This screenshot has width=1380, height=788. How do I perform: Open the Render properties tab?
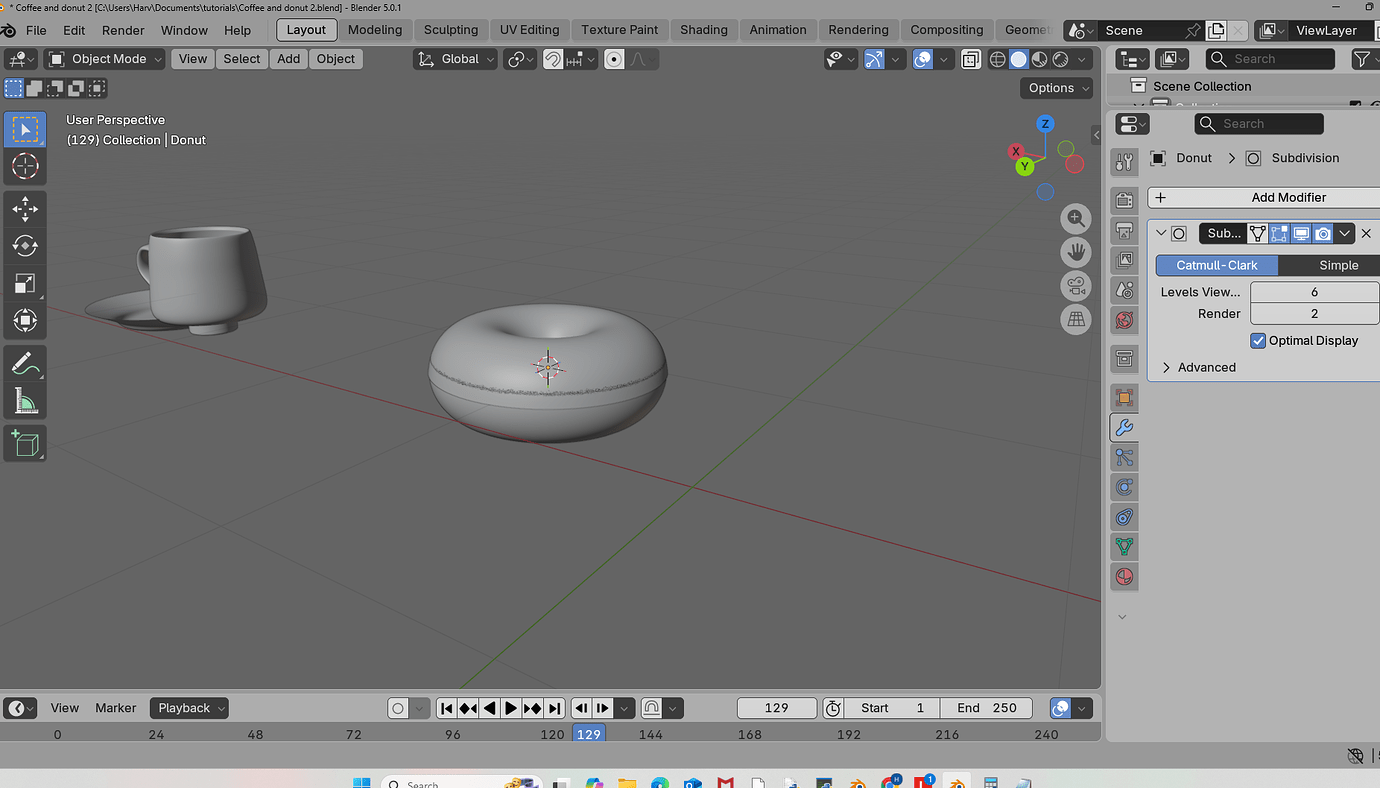coord(1124,201)
